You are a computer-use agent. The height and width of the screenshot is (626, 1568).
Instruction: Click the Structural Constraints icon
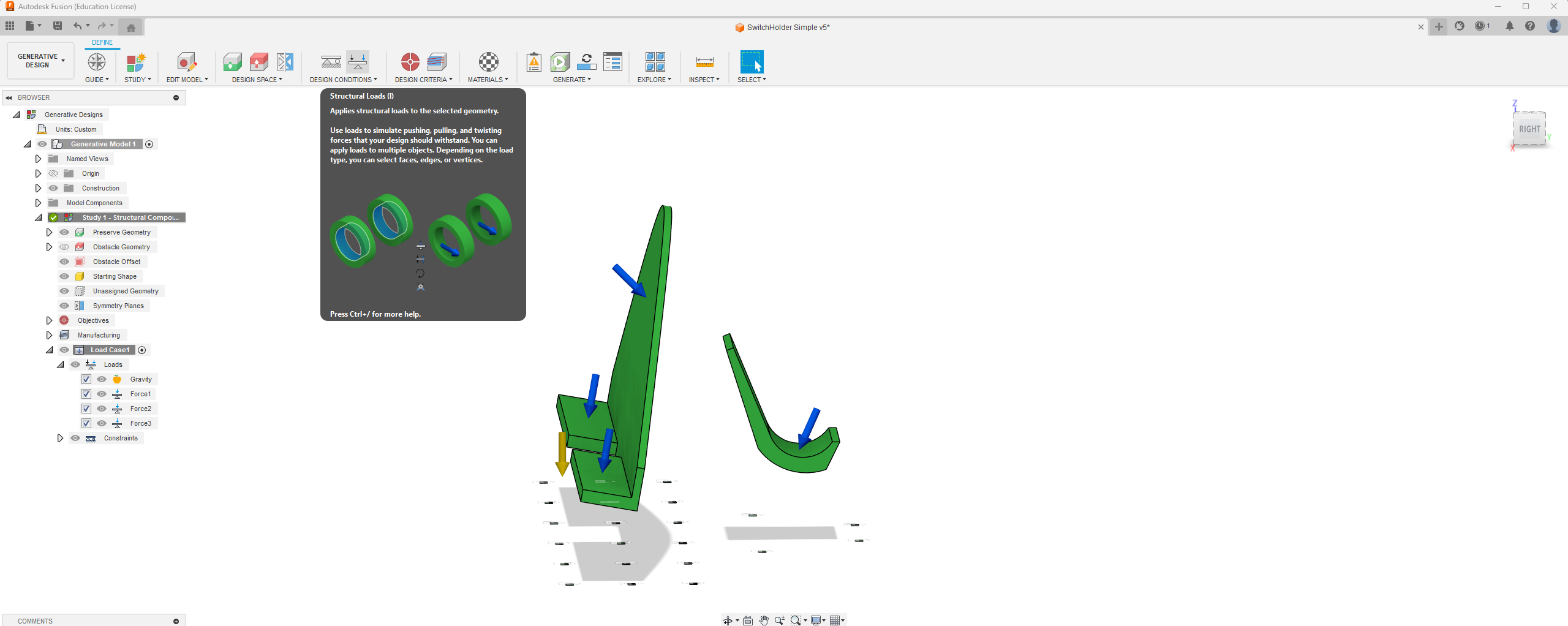tap(331, 62)
